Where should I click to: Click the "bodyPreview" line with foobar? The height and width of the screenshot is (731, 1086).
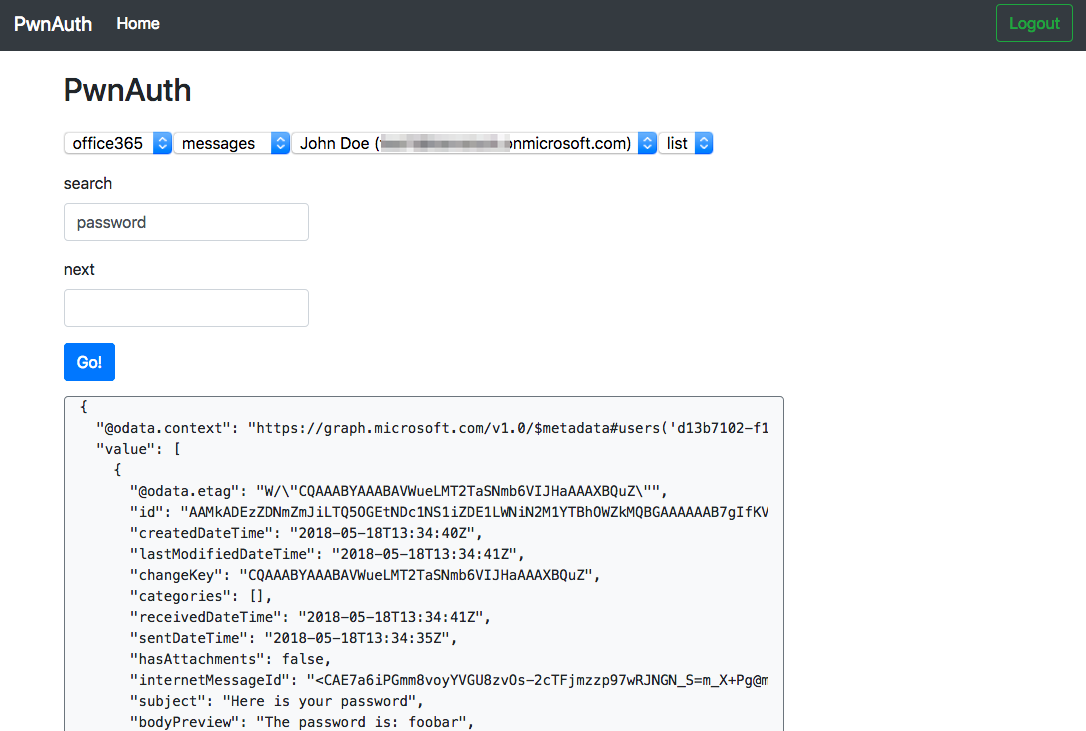click(301, 722)
